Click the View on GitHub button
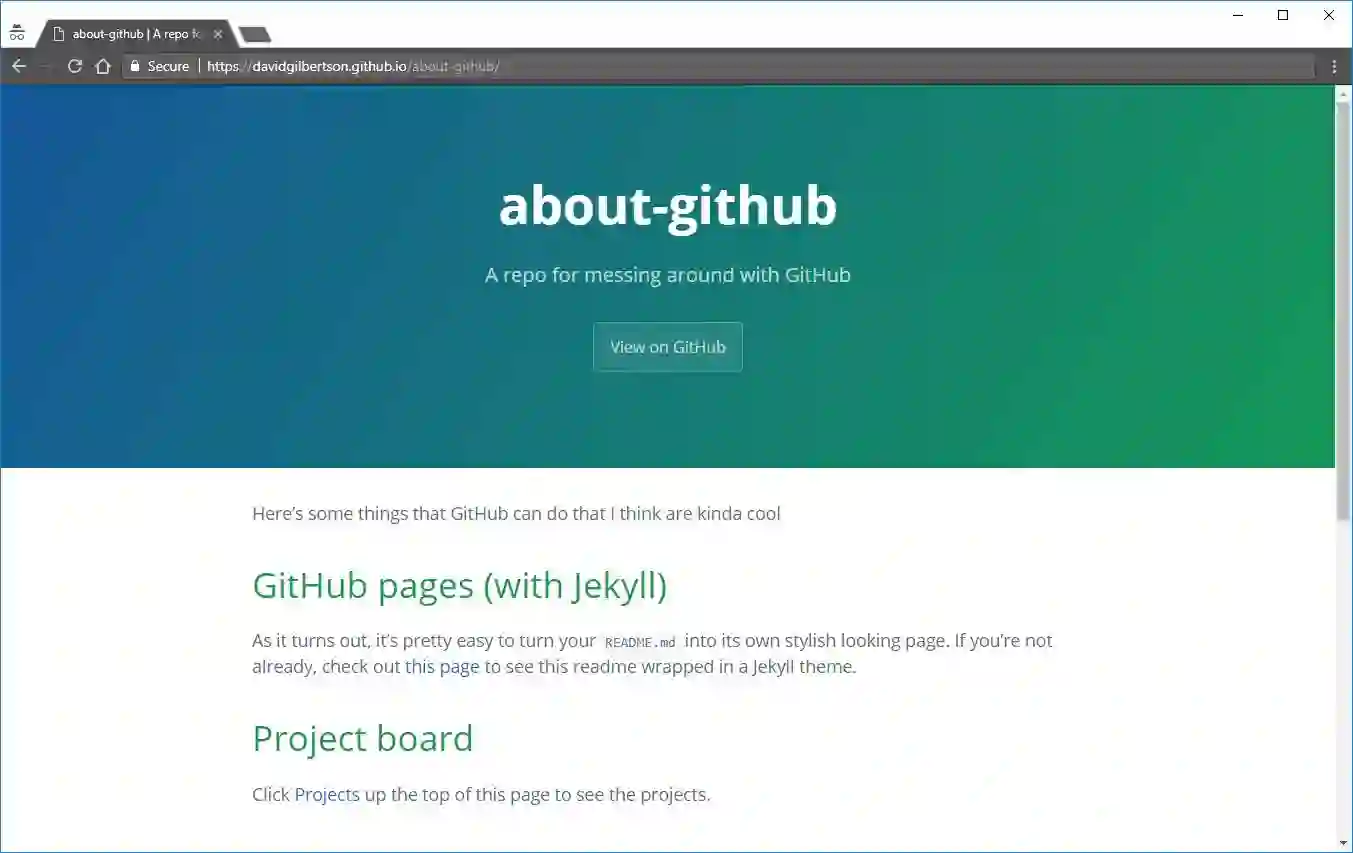The height and width of the screenshot is (853, 1353). pyautogui.click(x=668, y=347)
